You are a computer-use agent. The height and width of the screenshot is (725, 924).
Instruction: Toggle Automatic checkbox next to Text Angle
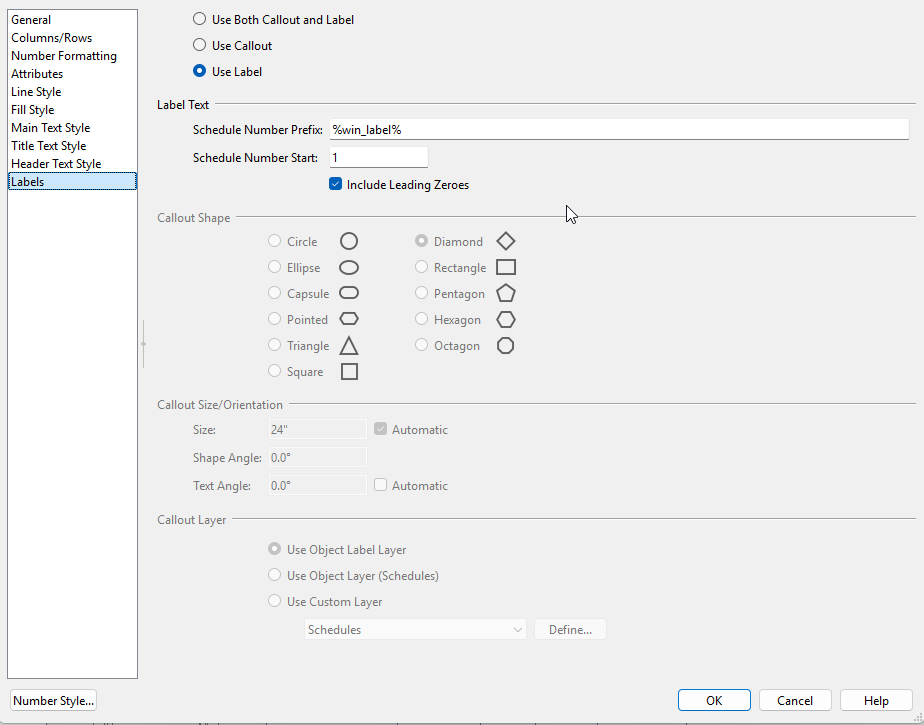click(x=381, y=486)
